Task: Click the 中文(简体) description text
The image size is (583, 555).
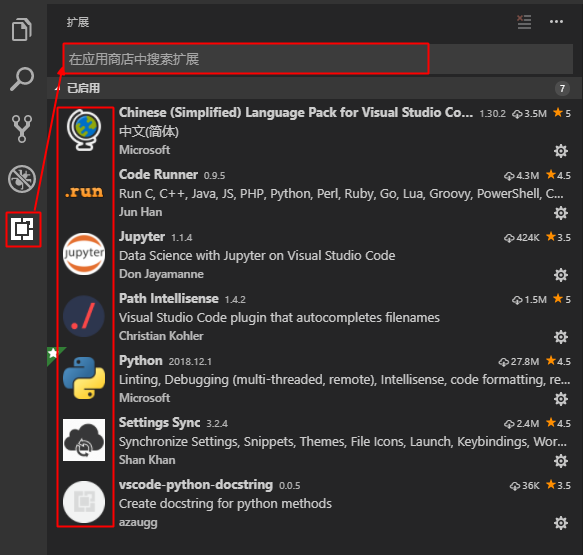Action: [x=149, y=131]
